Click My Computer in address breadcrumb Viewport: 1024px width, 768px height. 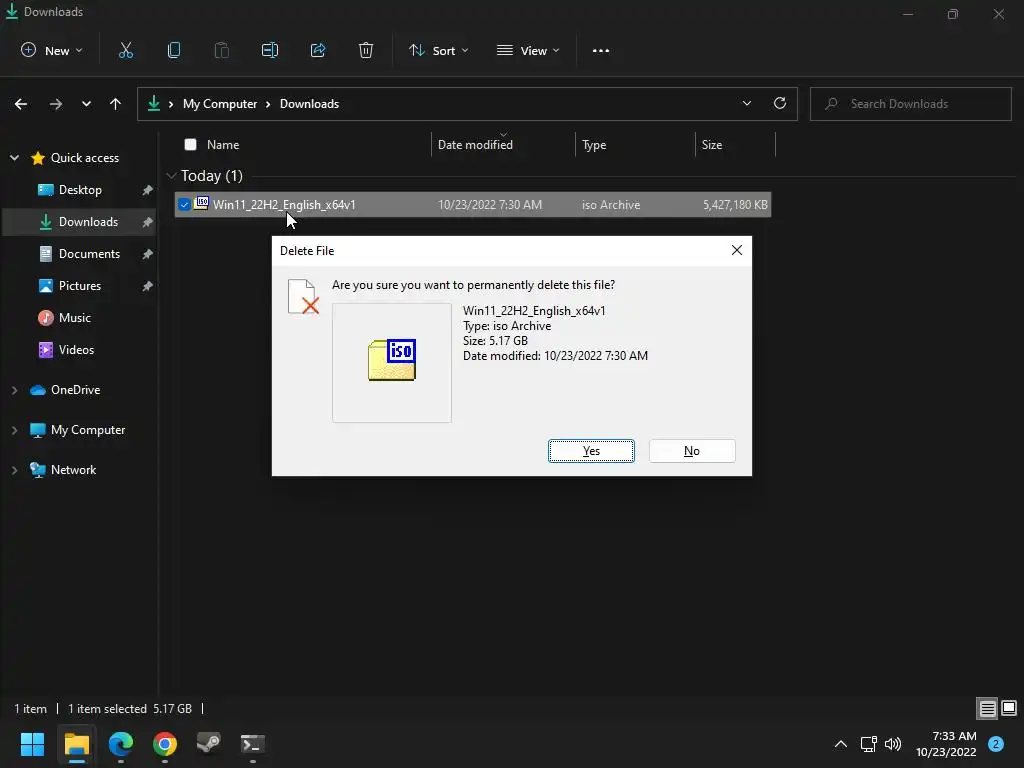pyautogui.click(x=219, y=104)
